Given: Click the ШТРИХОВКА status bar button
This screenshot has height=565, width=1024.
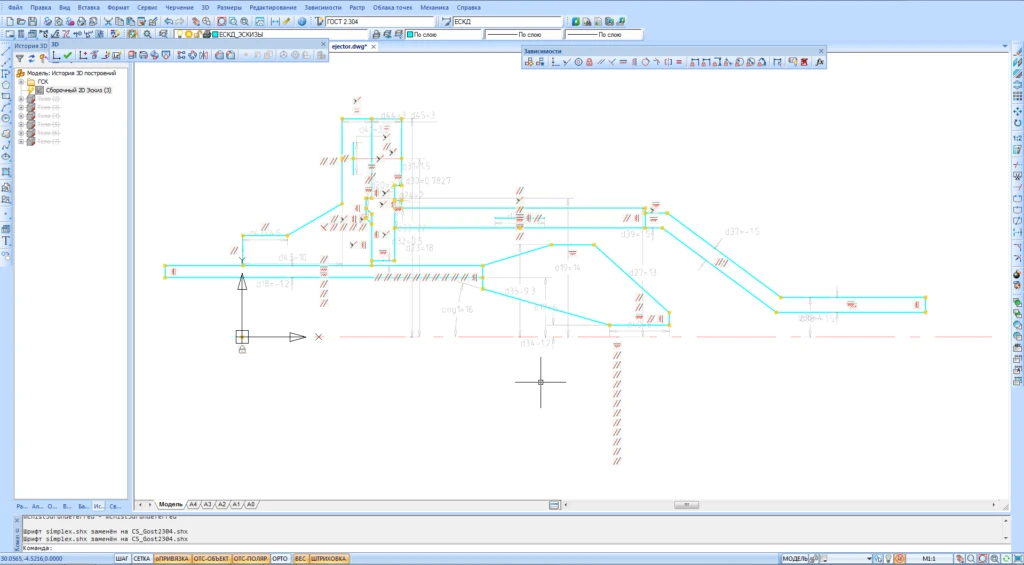Looking at the screenshot, I should [x=328, y=558].
